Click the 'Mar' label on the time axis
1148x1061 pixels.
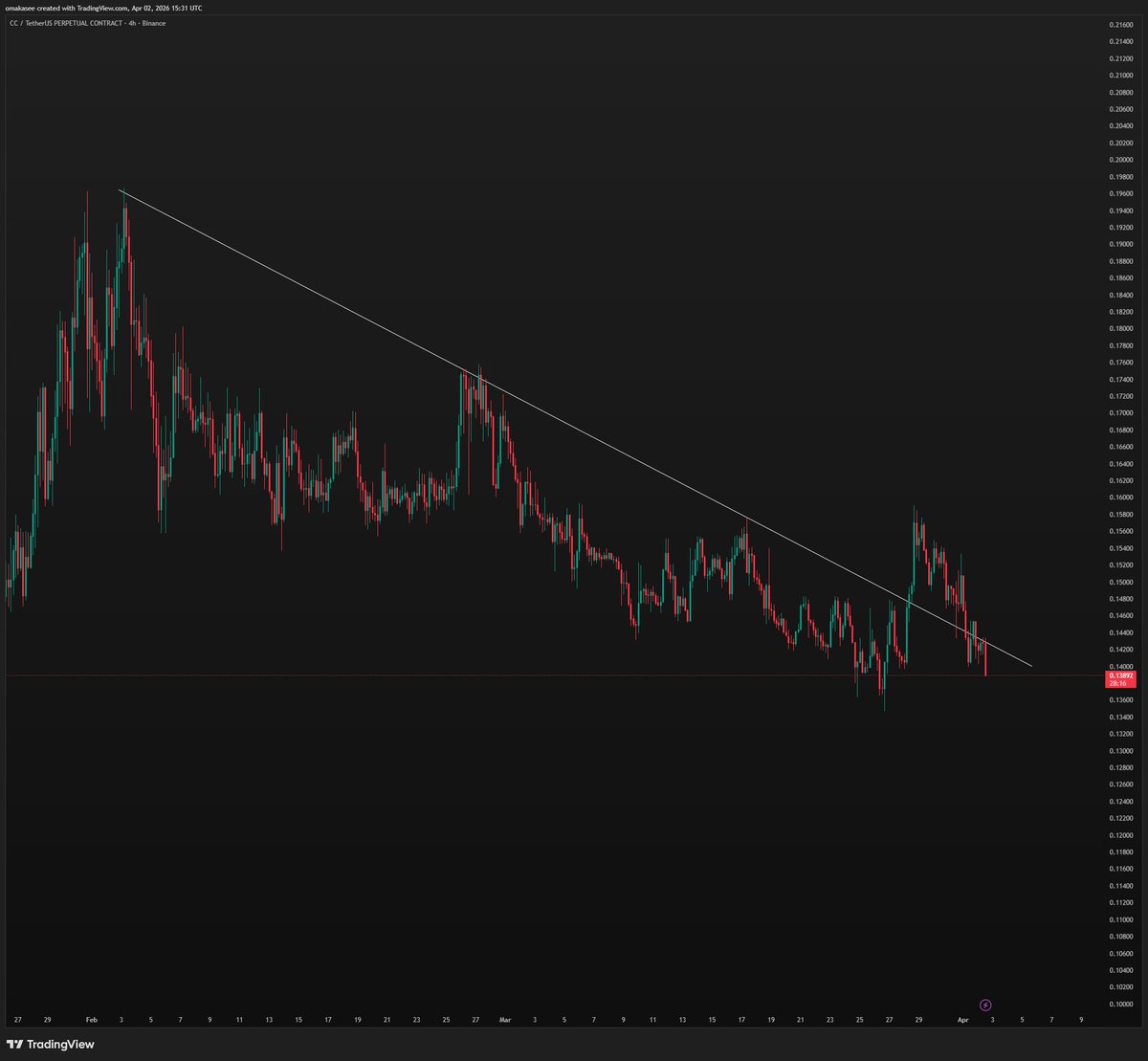click(x=505, y=1020)
